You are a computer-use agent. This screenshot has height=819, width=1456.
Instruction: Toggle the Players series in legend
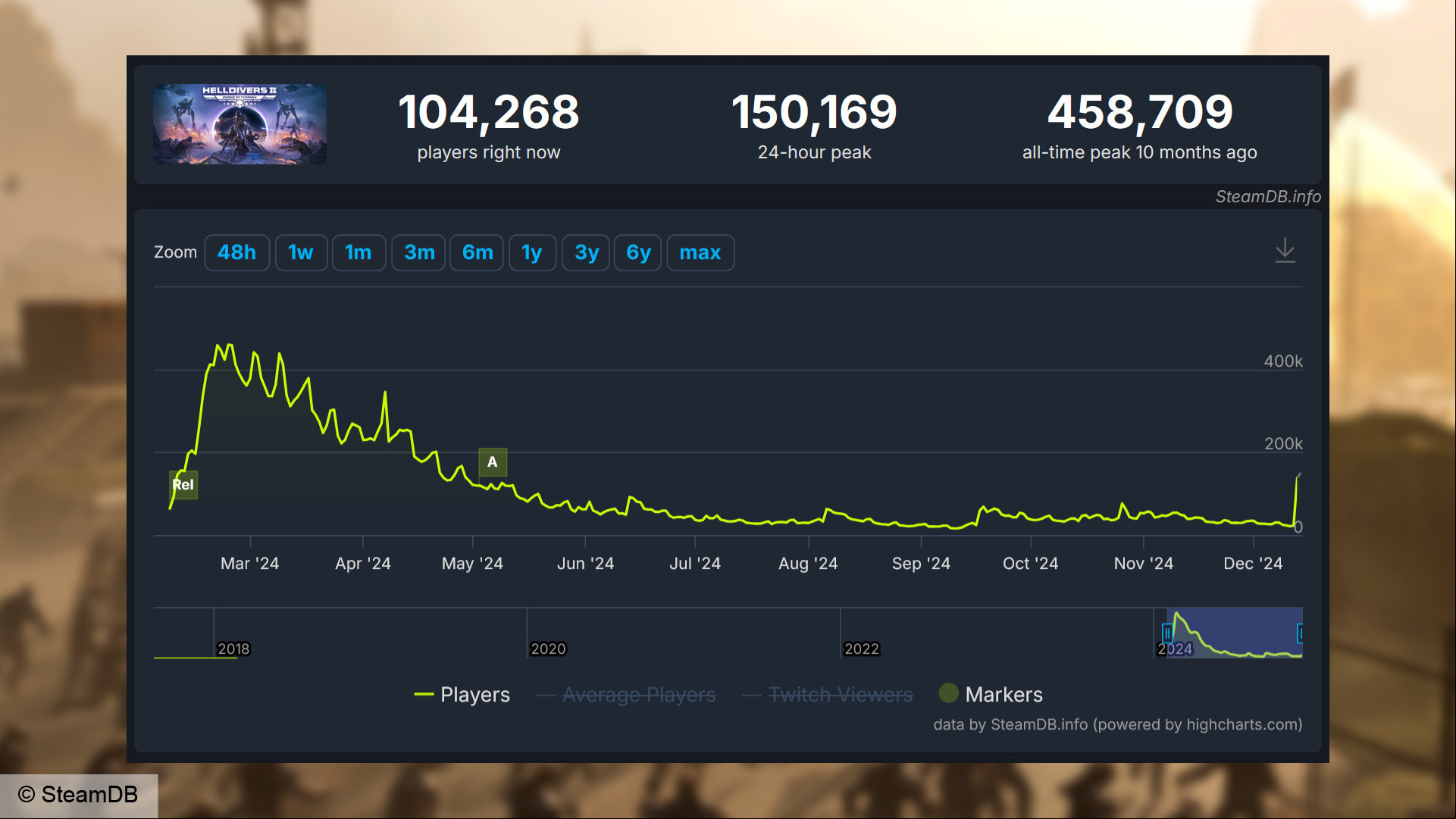point(462,695)
